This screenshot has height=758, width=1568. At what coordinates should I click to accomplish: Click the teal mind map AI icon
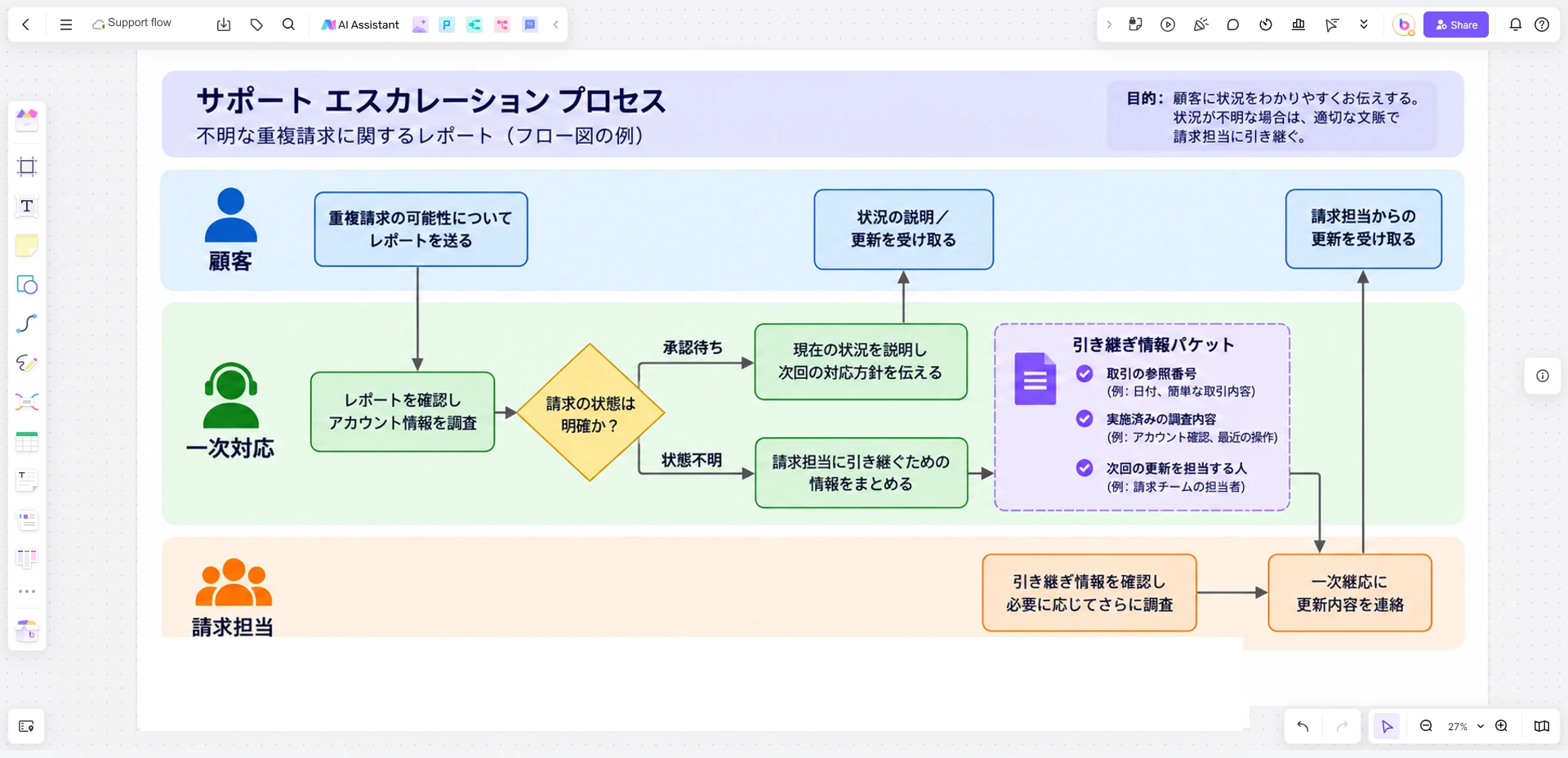(x=474, y=25)
